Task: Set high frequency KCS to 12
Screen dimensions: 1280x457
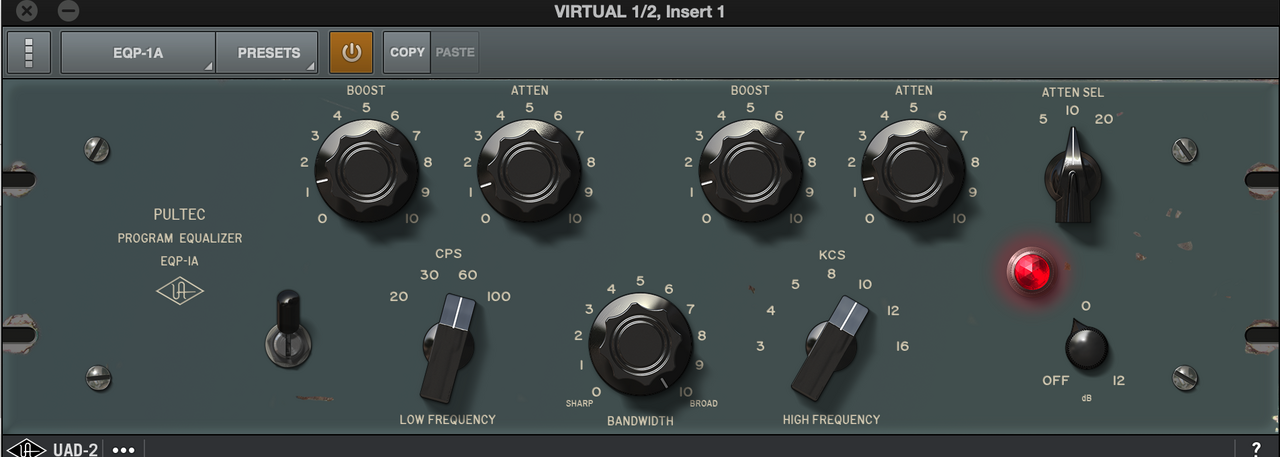Action: click(x=893, y=311)
